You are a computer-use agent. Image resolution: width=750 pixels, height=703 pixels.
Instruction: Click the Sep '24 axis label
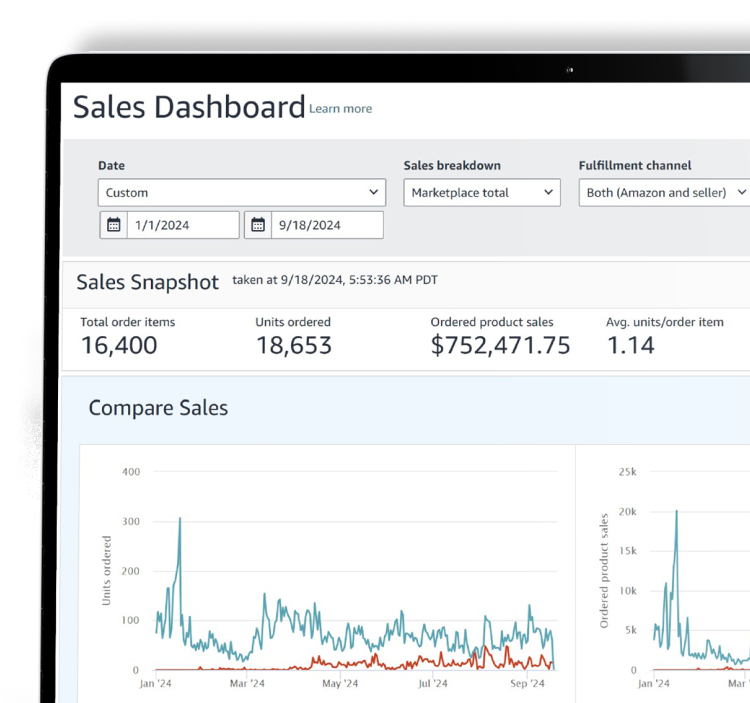click(525, 684)
